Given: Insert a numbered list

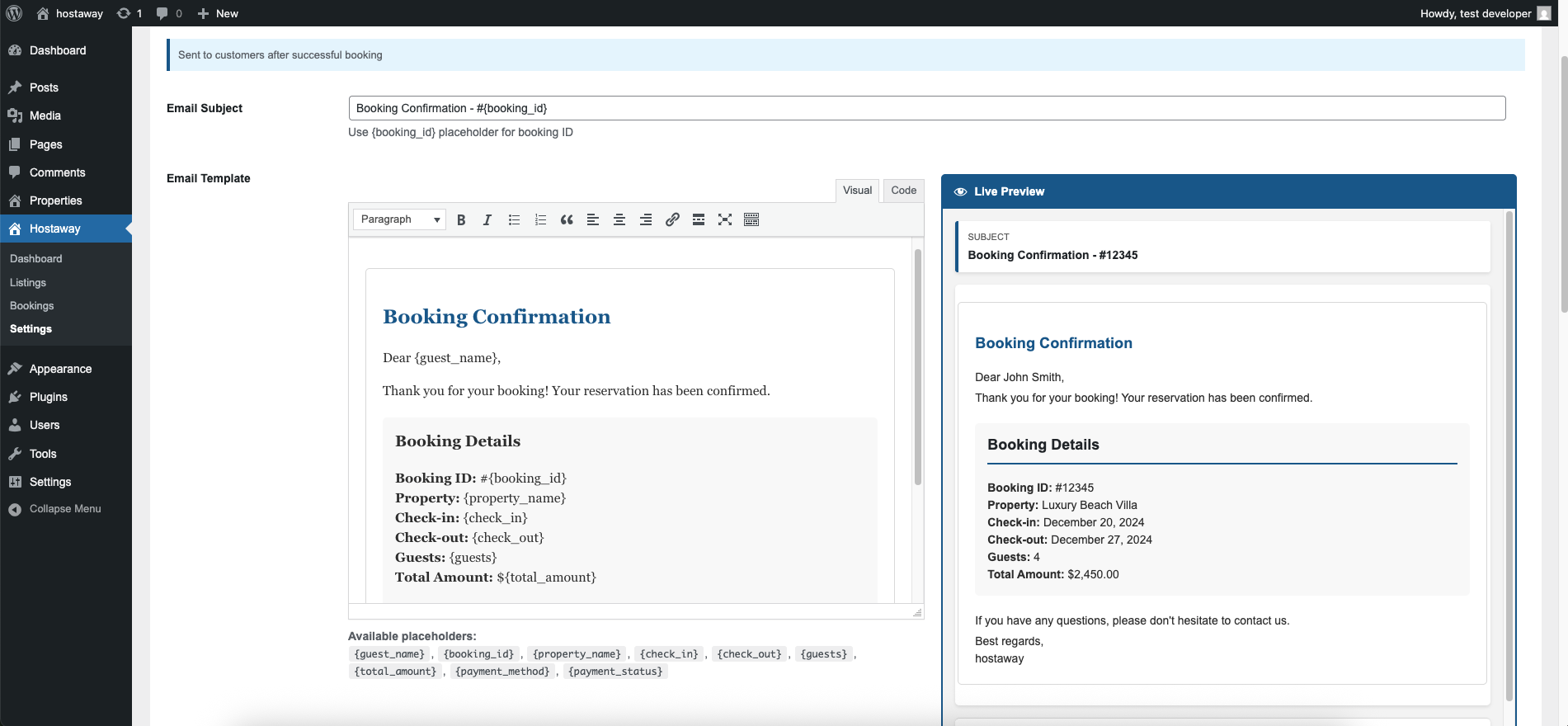Looking at the screenshot, I should tap(540, 219).
